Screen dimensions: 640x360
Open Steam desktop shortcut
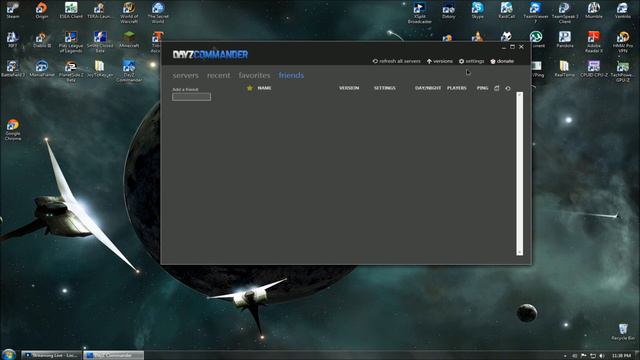pos(13,11)
